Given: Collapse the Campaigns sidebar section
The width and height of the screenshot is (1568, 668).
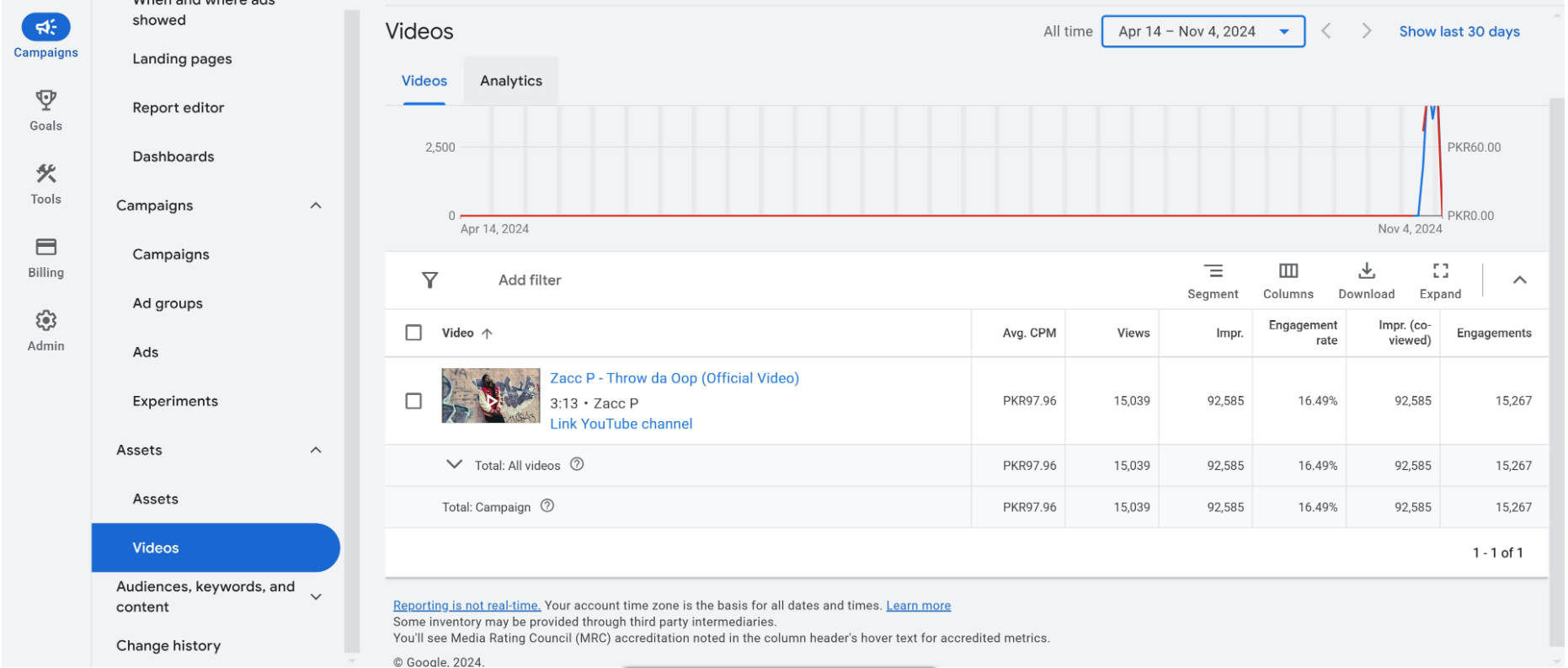Looking at the screenshot, I should click(316, 206).
